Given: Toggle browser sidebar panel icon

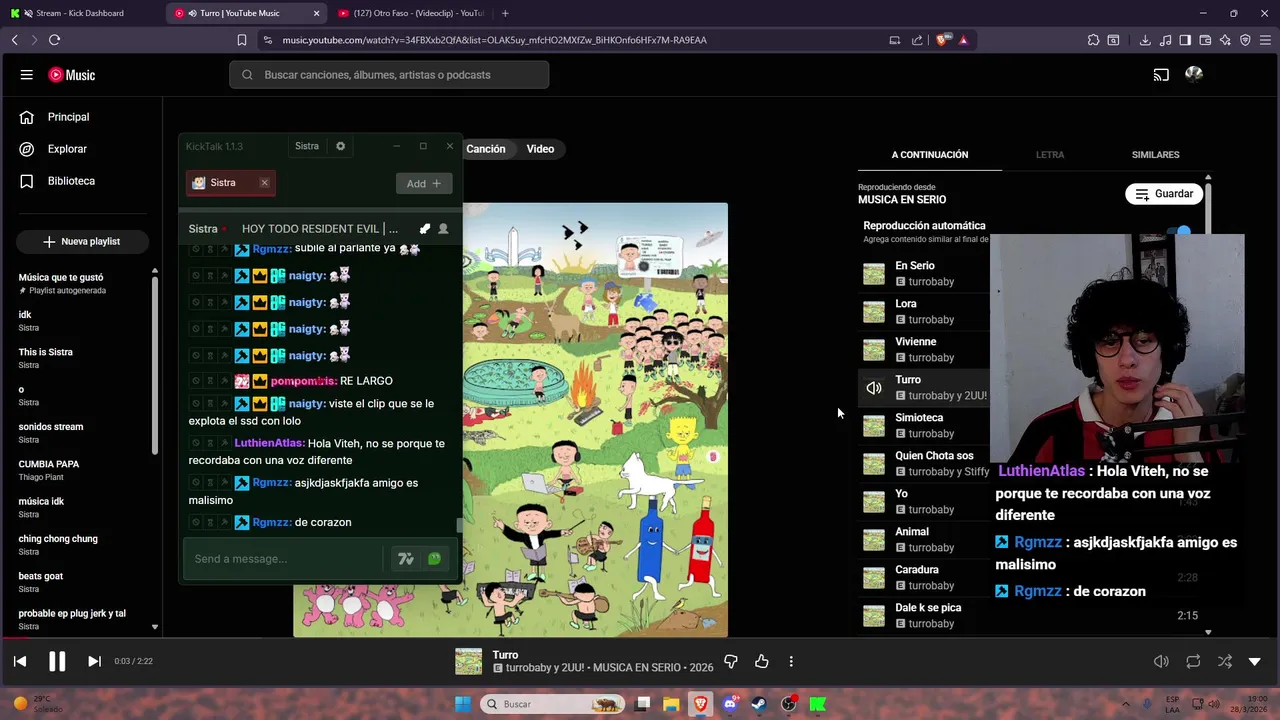Looking at the screenshot, I should click(1185, 40).
